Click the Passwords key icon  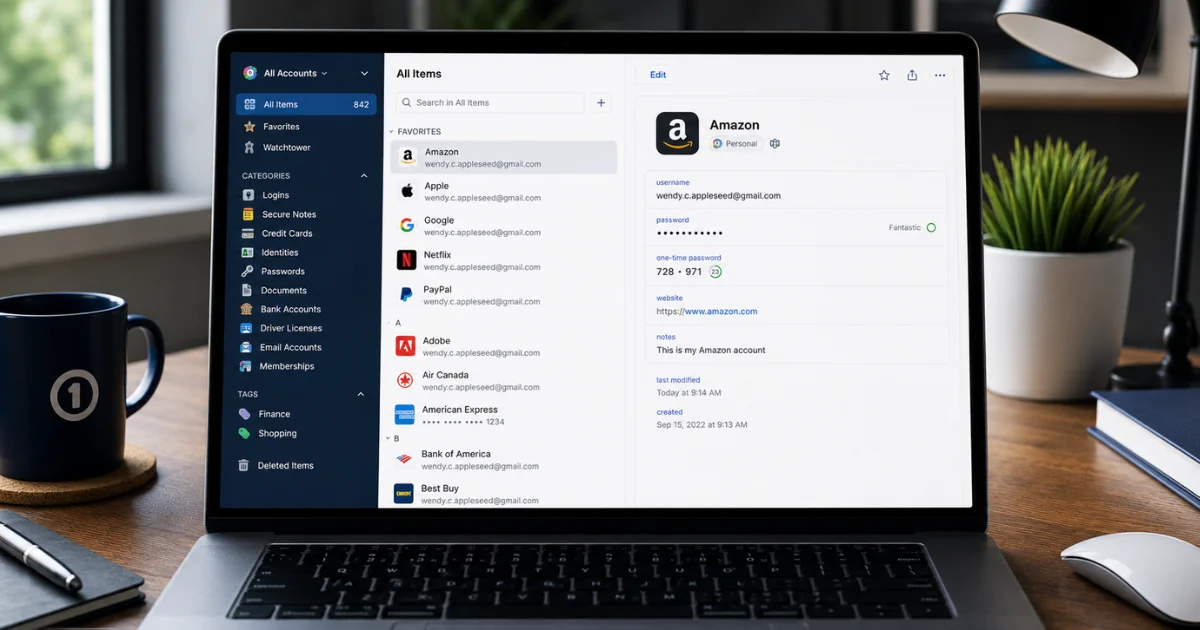click(247, 271)
